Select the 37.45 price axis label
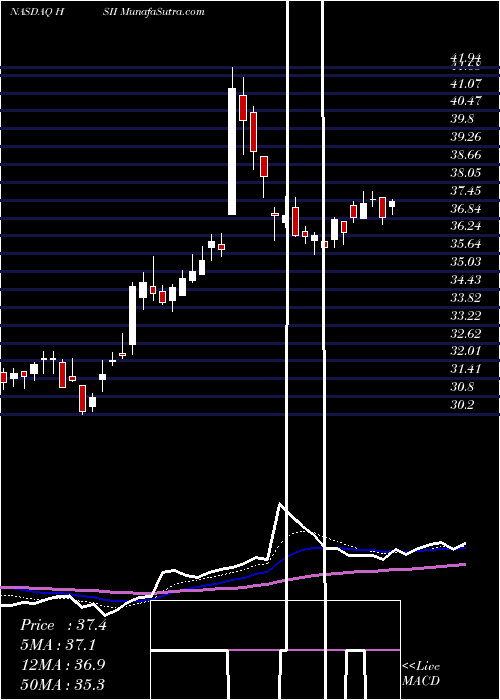Viewport: 500px width, 700px height. (466, 191)
